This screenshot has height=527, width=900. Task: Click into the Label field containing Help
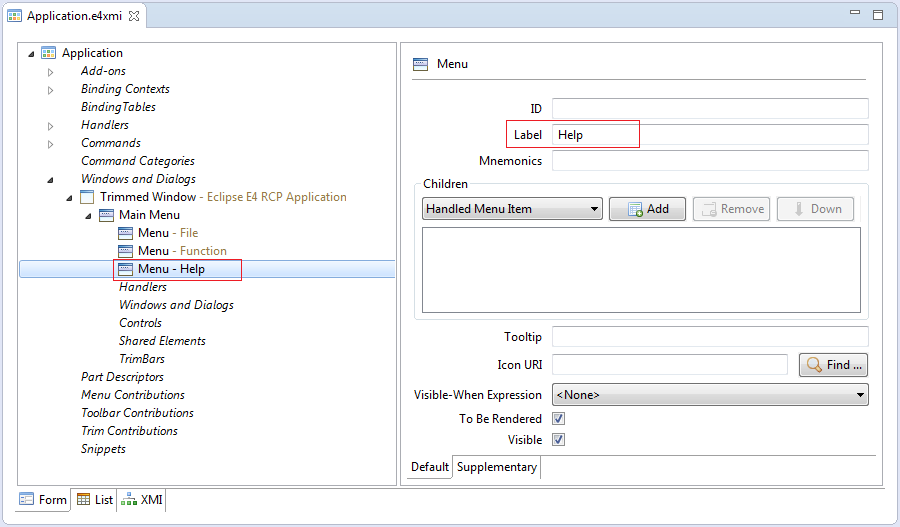pos(710,135)
